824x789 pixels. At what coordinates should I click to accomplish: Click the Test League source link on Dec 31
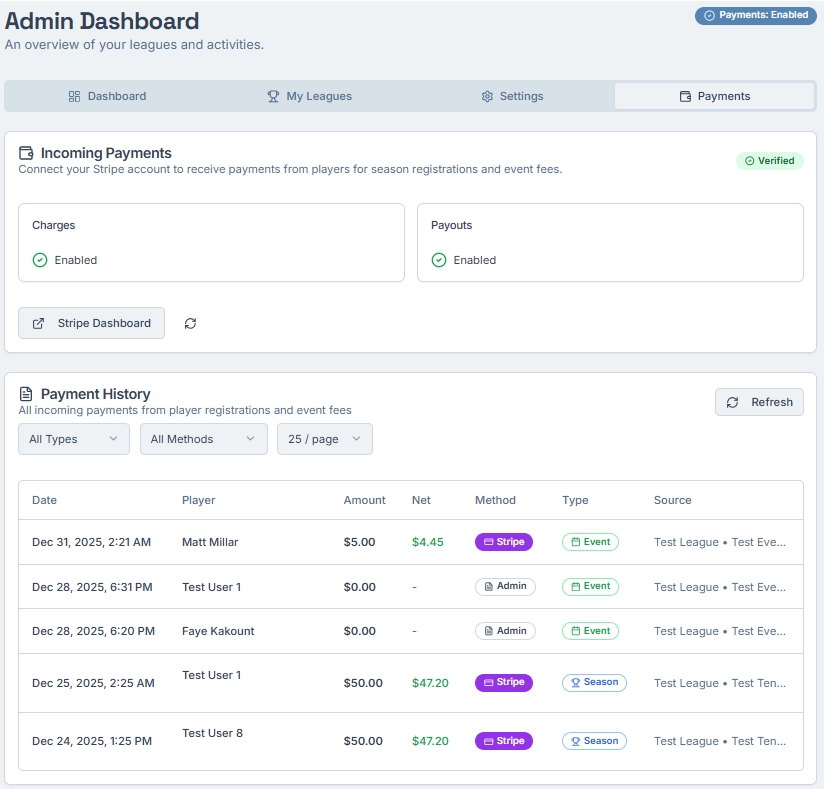686,541
